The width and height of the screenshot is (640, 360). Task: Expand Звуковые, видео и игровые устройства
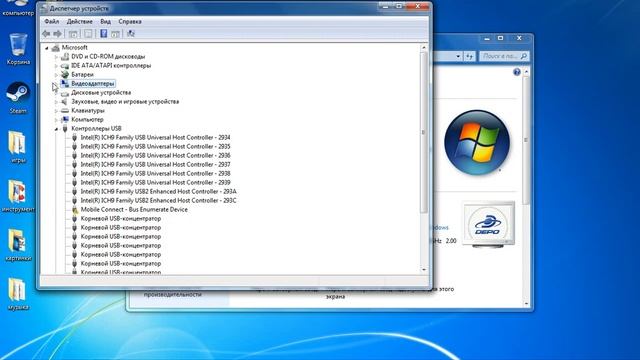click(x=56, y=102)
